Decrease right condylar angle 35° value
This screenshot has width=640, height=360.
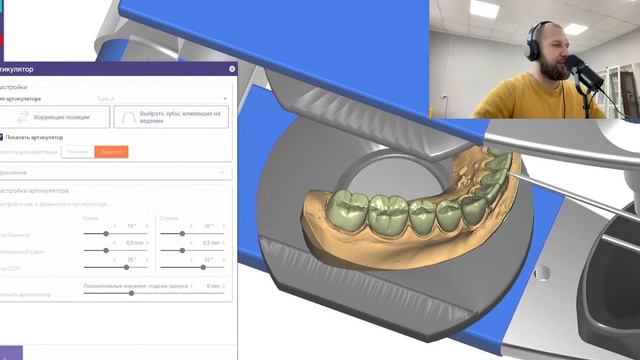point(191,260)
